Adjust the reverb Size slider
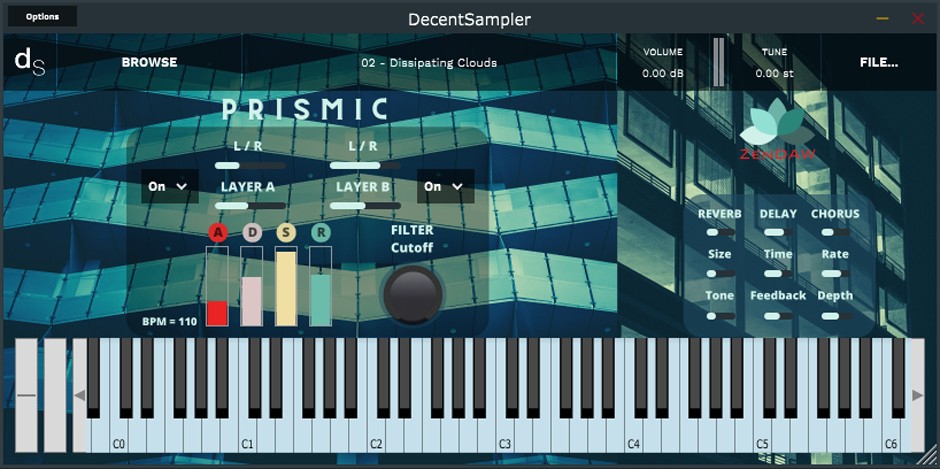The image size is (940, 469). click(720, 273)
